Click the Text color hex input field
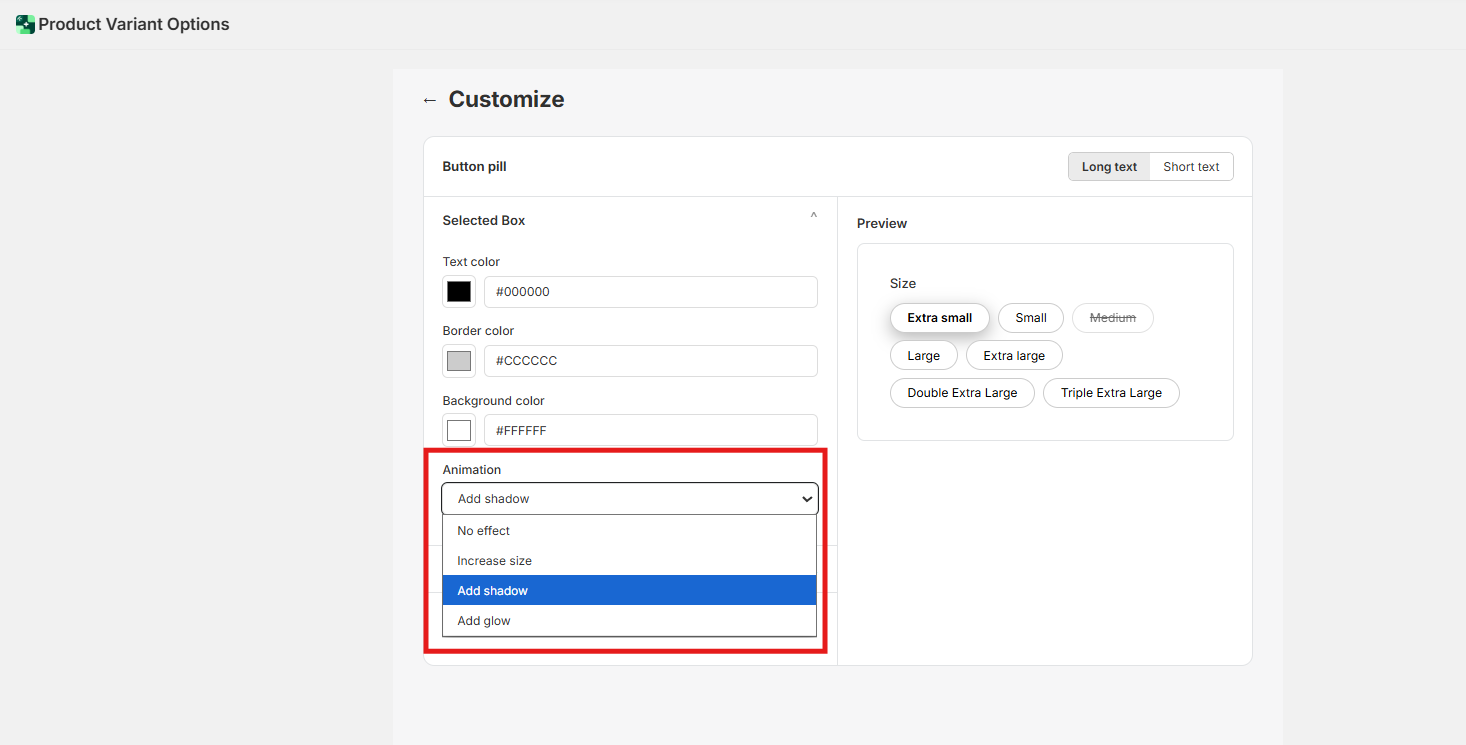 [650, 292]
